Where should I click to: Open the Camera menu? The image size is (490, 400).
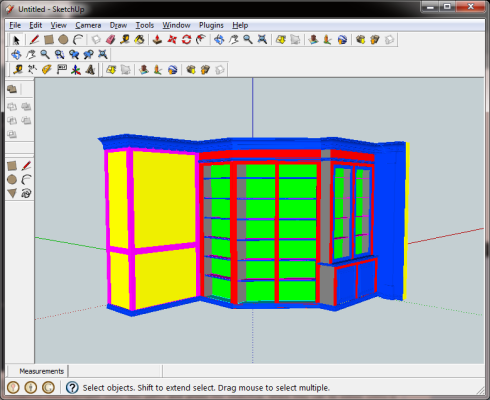(88, 25)
